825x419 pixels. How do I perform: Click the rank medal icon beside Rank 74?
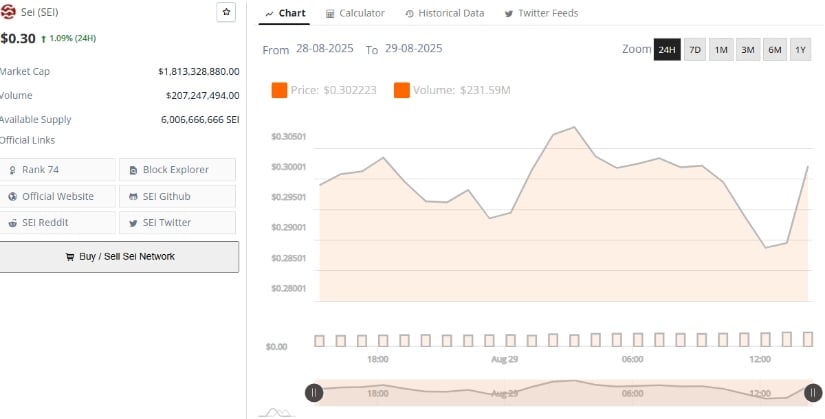[13, 170]
